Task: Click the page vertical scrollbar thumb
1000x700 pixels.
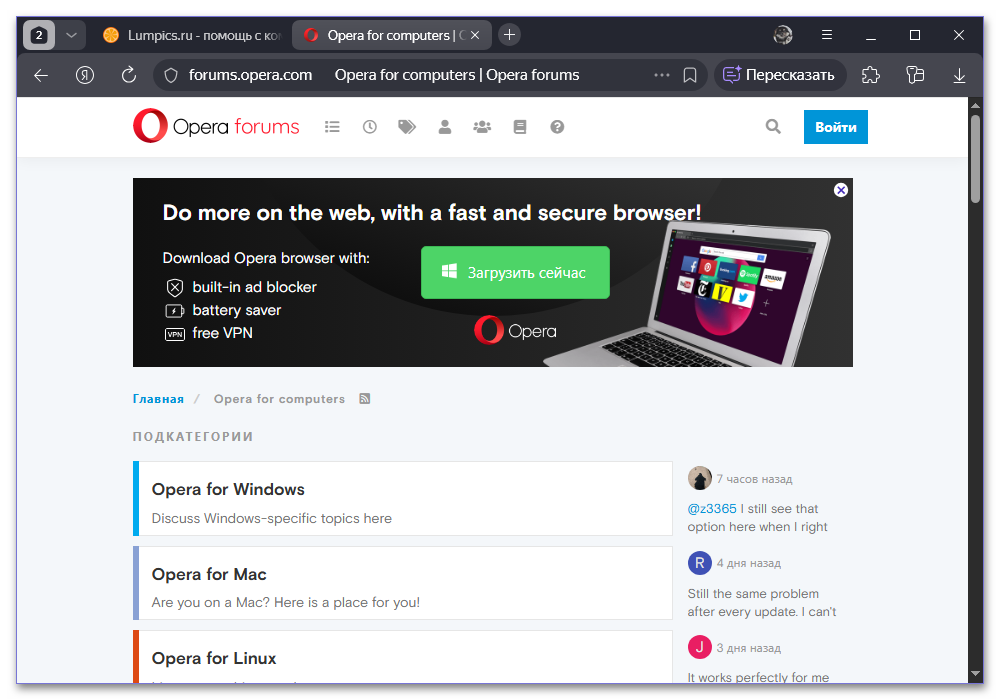Action: click(975, 158)
